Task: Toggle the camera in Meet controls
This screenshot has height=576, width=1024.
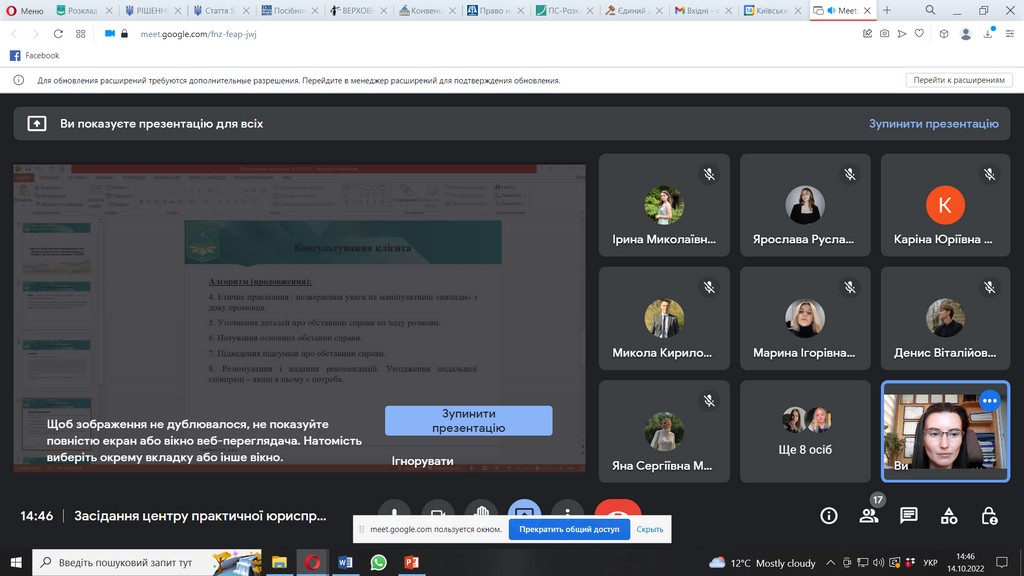Action: 438,510
